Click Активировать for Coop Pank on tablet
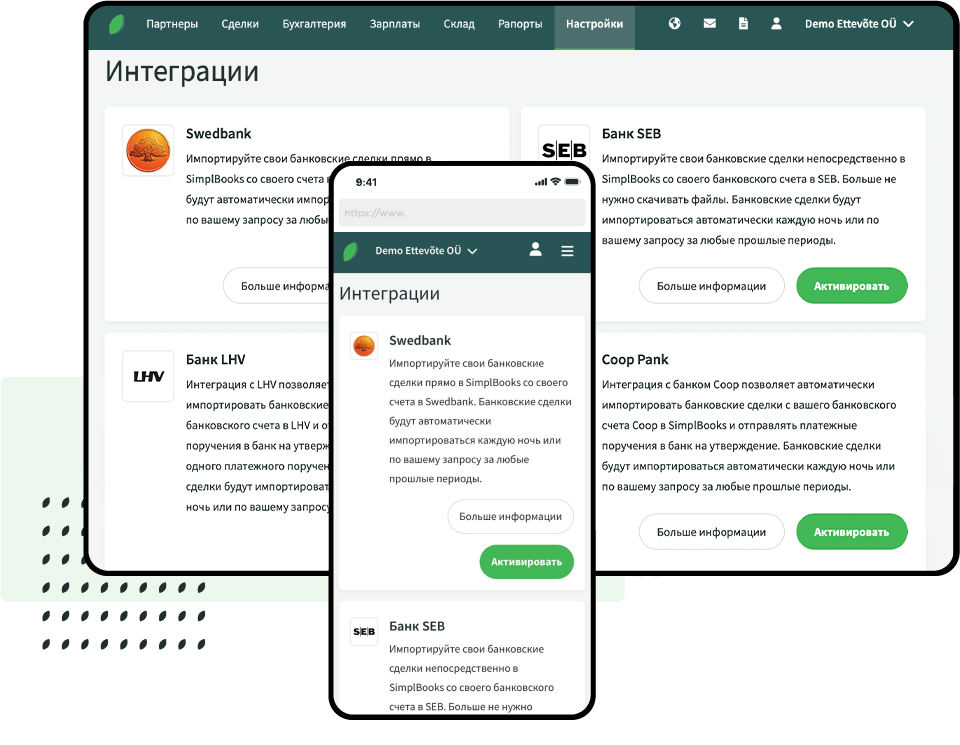960x745 pixels. coord(852,532)
